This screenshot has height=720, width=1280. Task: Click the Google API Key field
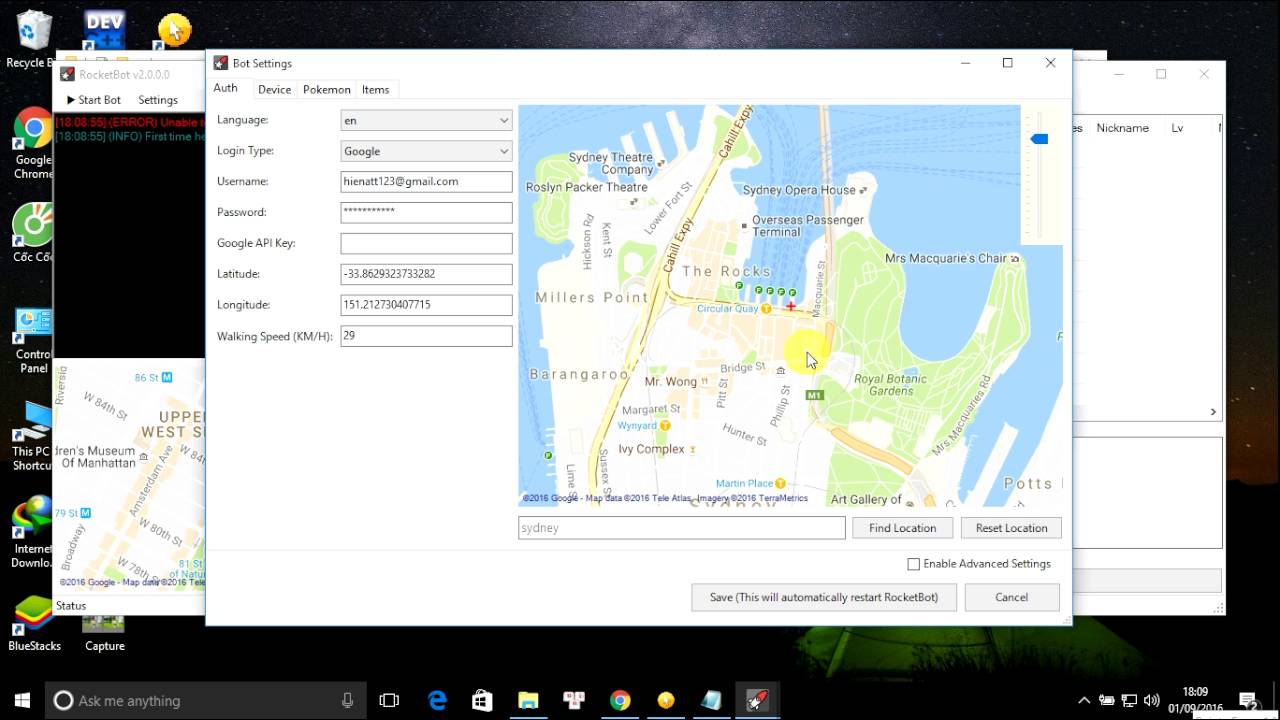point(426,243)
